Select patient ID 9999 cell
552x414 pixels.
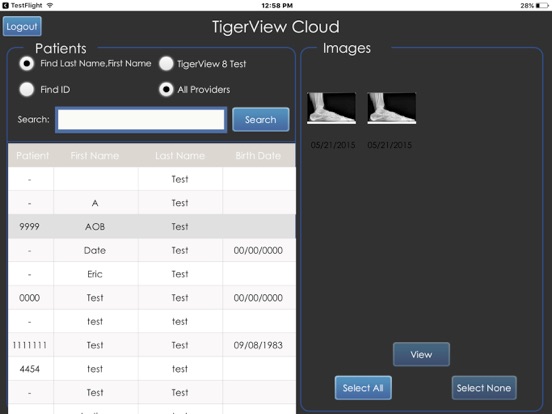coord(30,227)
